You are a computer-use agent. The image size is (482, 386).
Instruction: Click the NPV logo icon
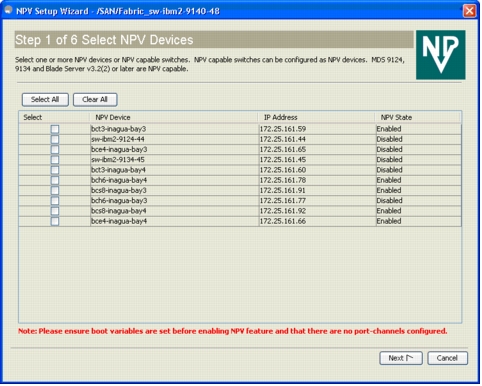(x=441, y=55)
